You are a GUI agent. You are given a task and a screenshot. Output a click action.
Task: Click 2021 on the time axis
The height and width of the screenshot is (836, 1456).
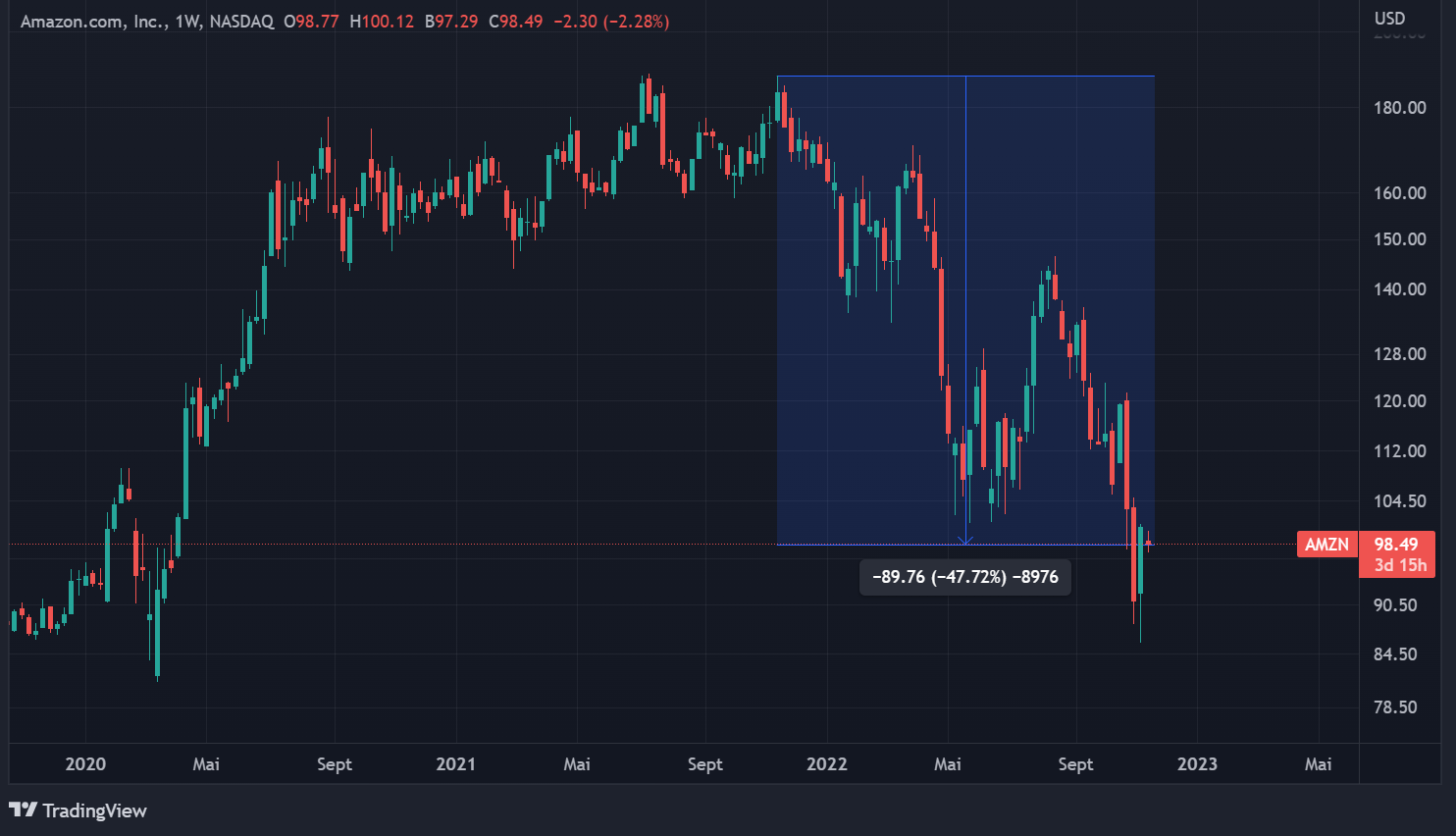pos(455,764)
